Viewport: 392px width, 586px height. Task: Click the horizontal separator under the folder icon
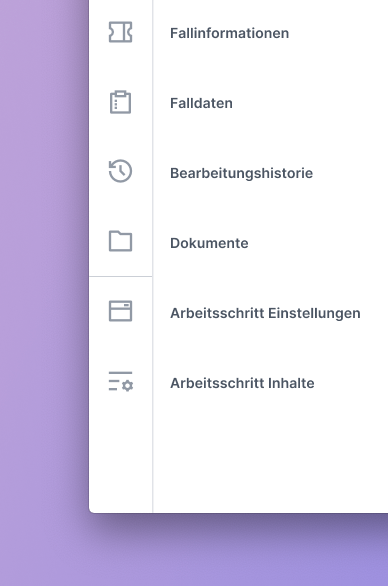120,277
